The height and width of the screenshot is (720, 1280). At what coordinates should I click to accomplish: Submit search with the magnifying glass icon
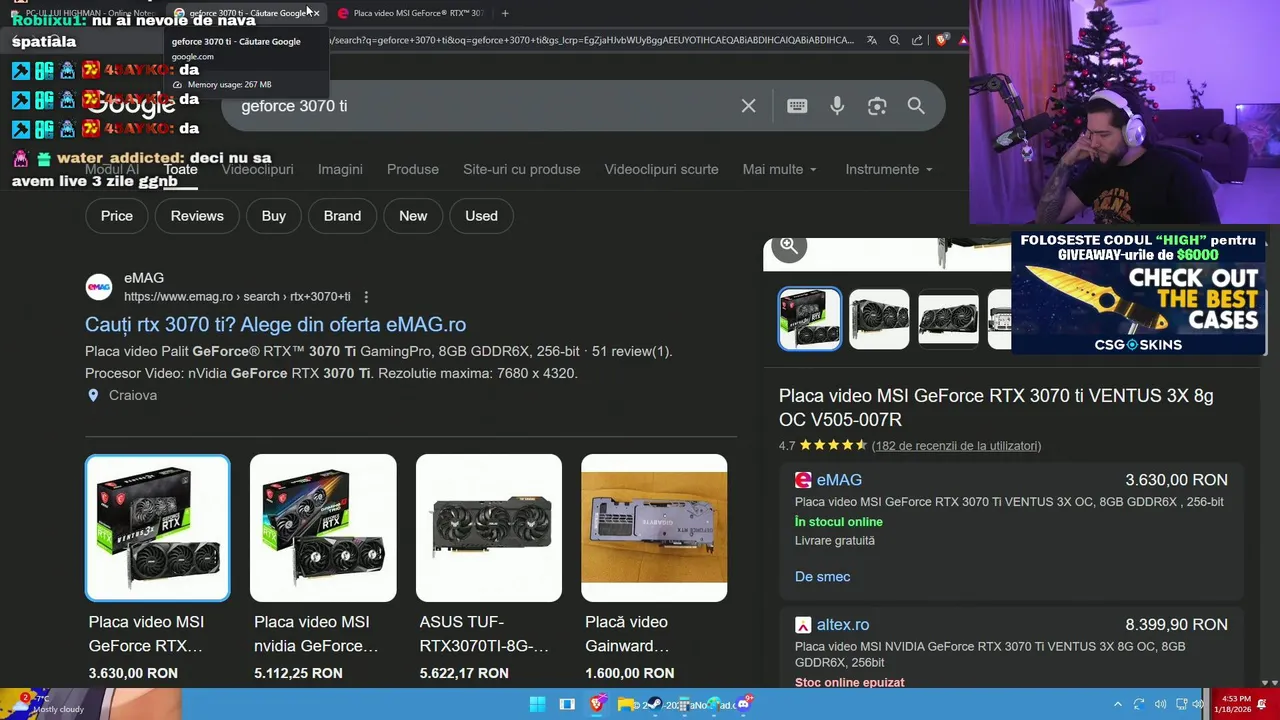point(916,106)
